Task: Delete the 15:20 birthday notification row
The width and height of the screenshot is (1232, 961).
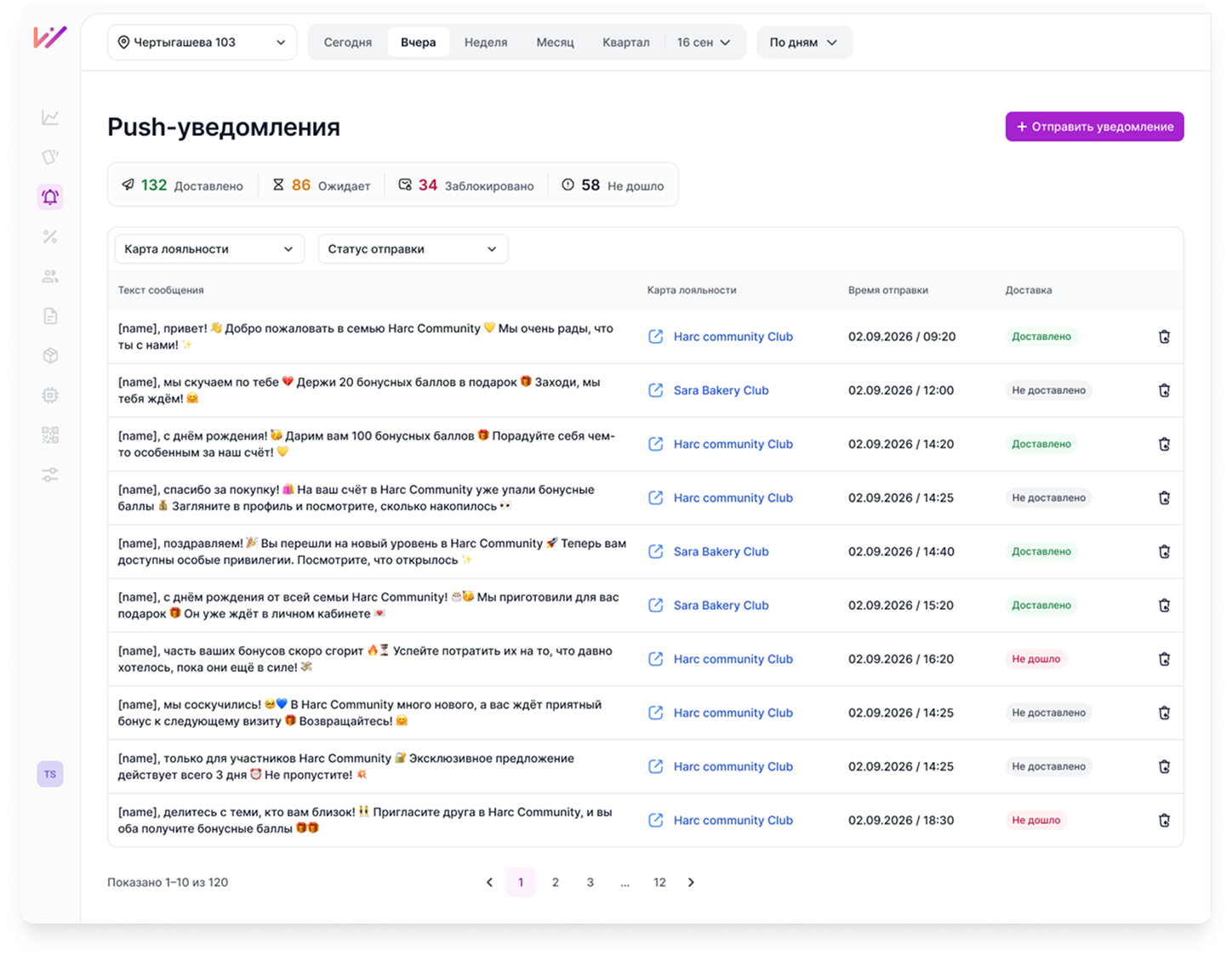Action: 1164,606
